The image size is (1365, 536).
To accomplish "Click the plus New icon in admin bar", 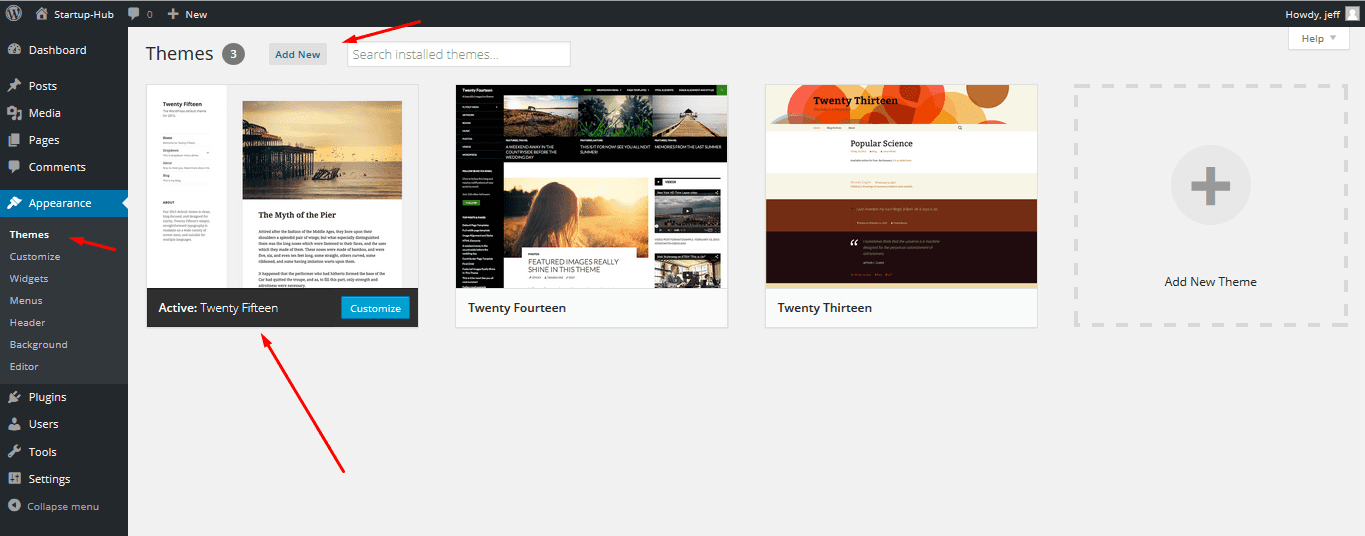I will (173, 14).
